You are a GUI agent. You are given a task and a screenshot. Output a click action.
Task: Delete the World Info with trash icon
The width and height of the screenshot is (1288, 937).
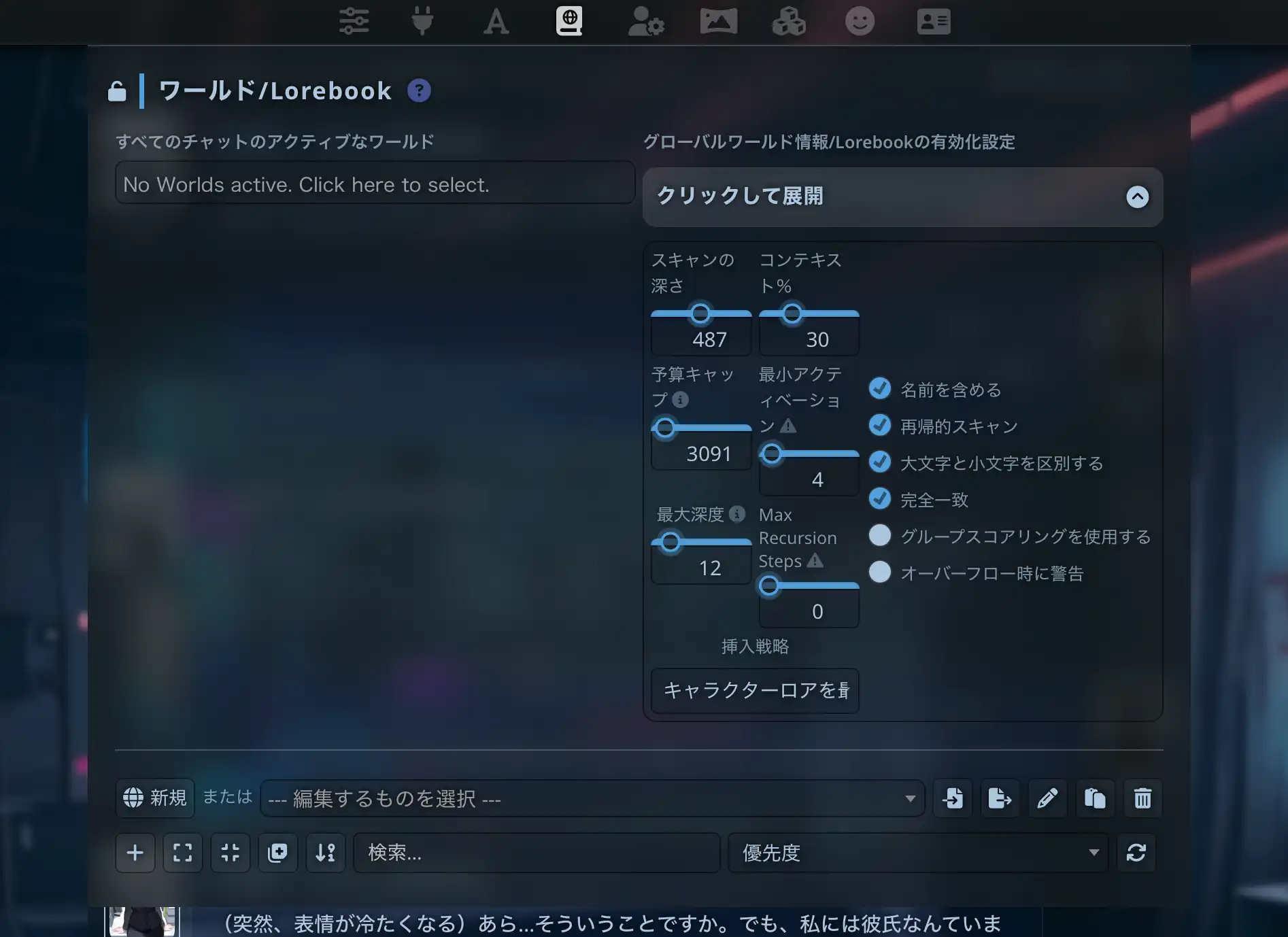(x=1142, y=798)
